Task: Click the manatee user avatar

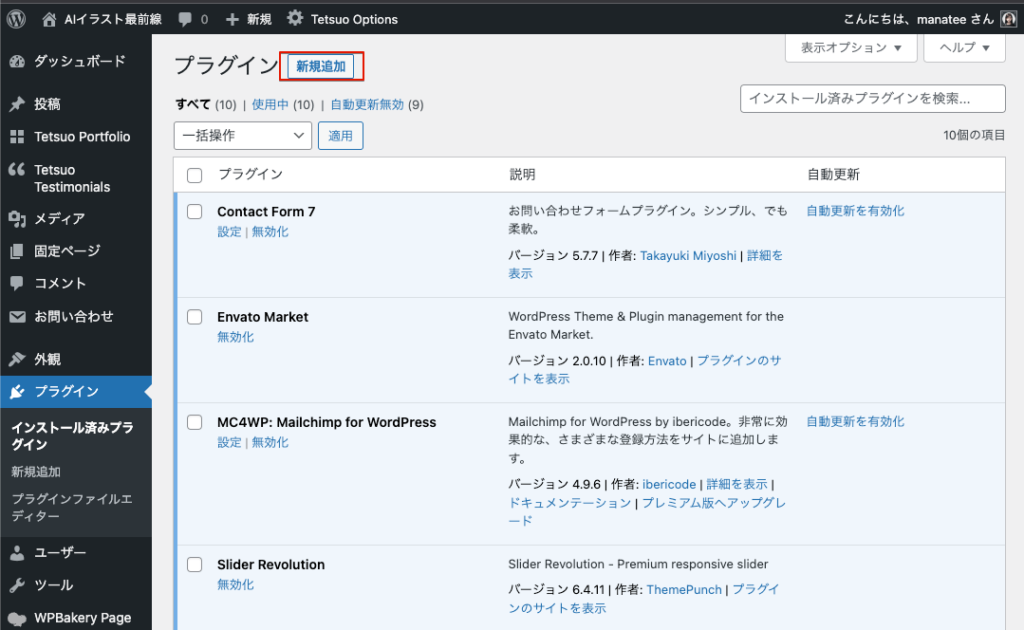Action: (x=1008, y=18)
